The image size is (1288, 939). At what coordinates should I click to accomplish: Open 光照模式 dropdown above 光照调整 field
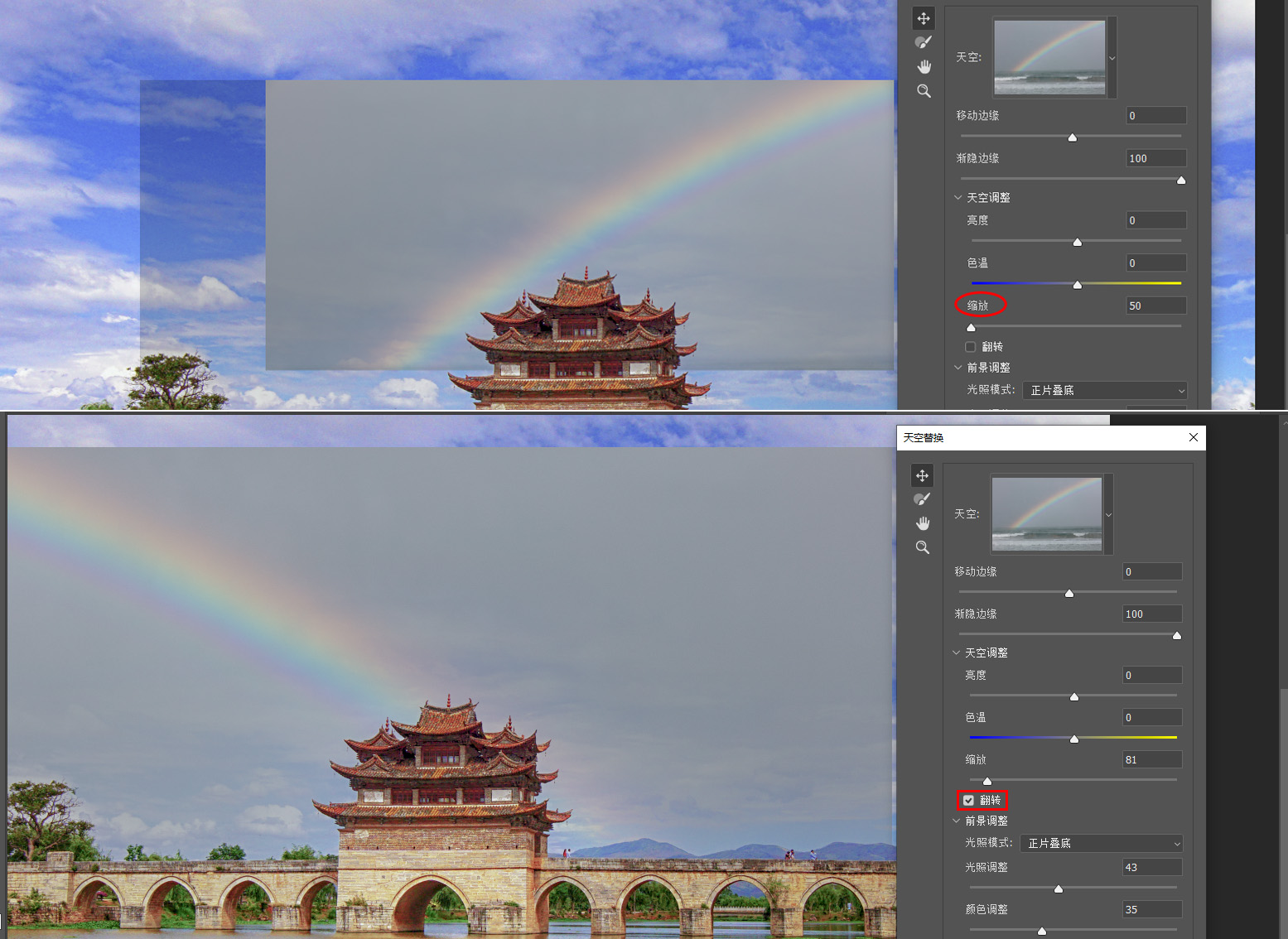click(1101, 843)
